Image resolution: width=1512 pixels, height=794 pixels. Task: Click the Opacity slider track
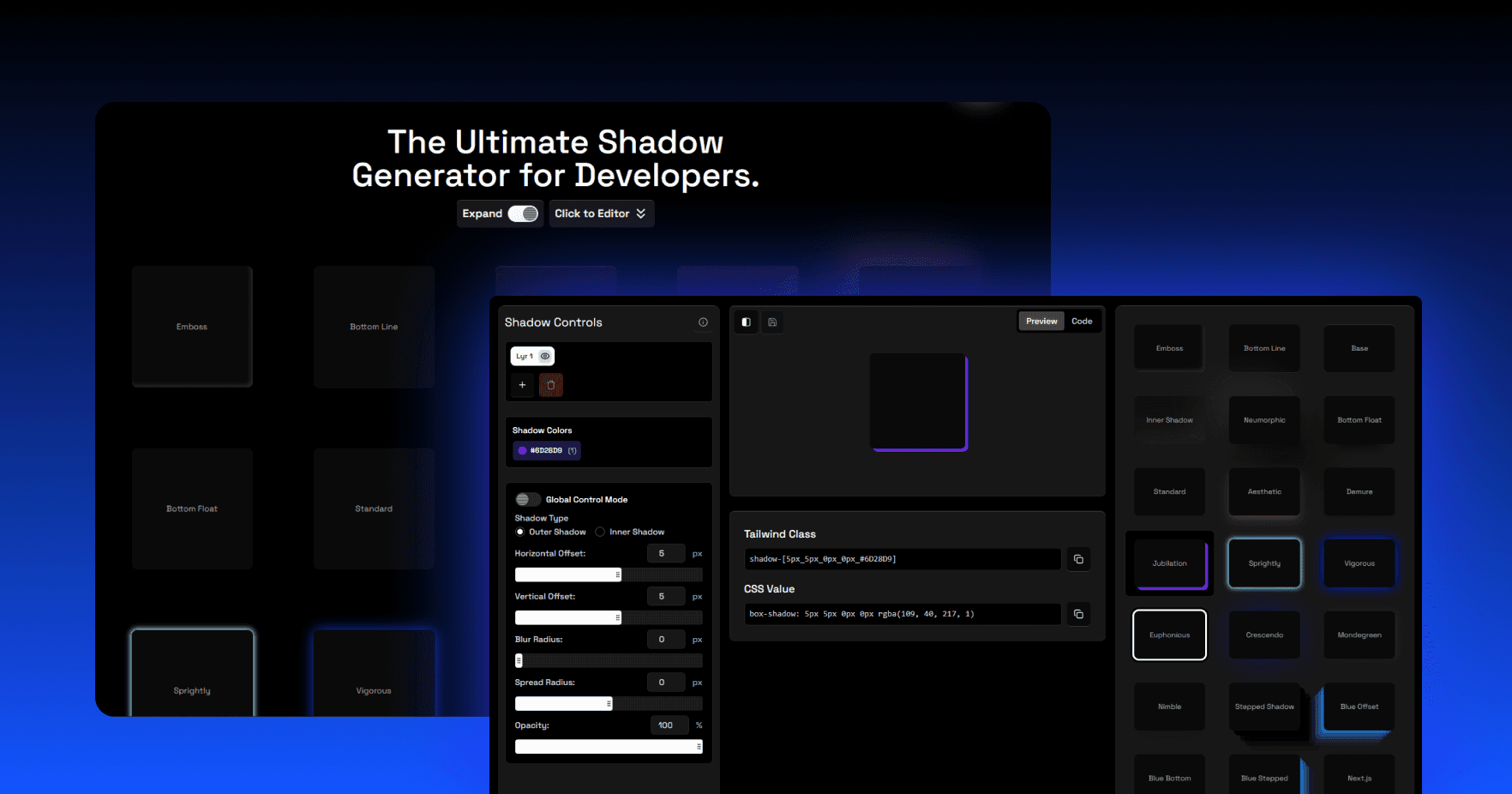click(609, 746)
